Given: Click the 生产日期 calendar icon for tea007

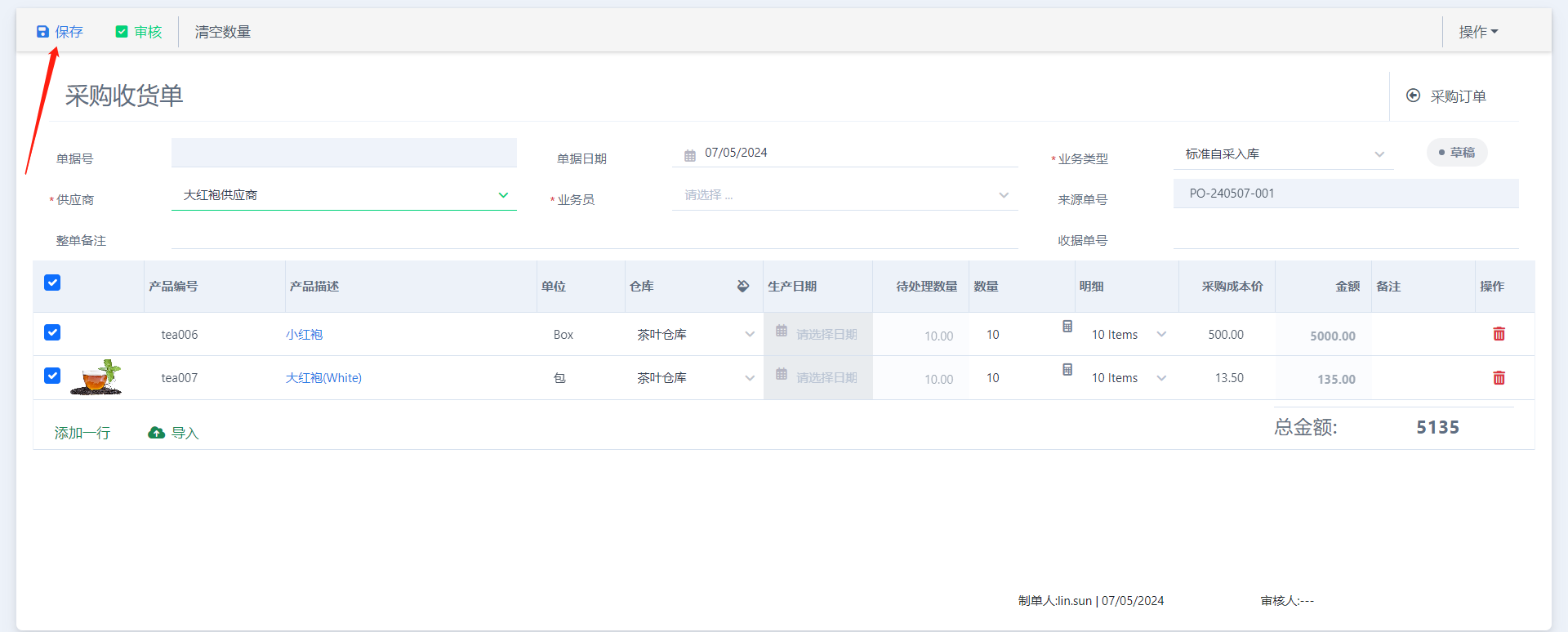Looking at the screenshot, I should [782, 374].
